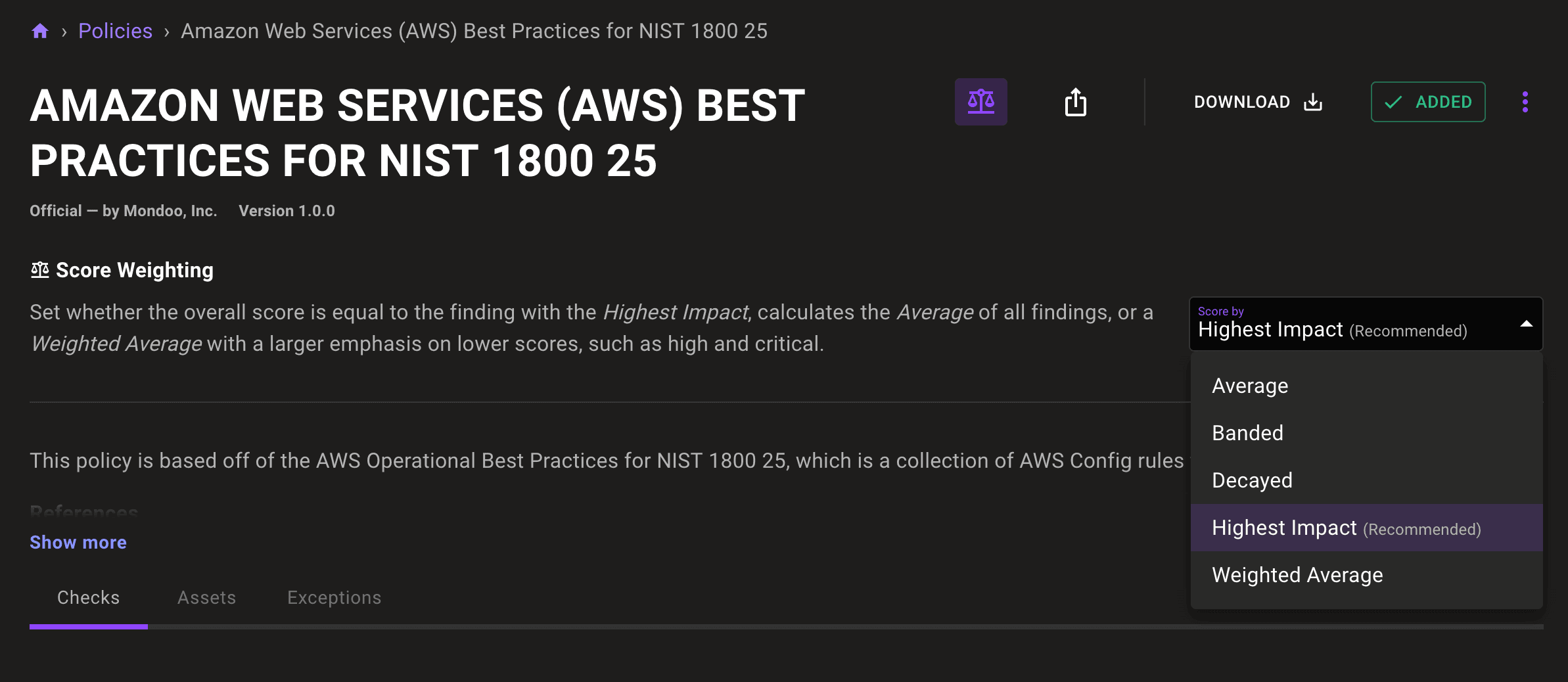This screenshot has width=1568, height=682.
Task: Click the download arrow icon
Action: 1313,102
